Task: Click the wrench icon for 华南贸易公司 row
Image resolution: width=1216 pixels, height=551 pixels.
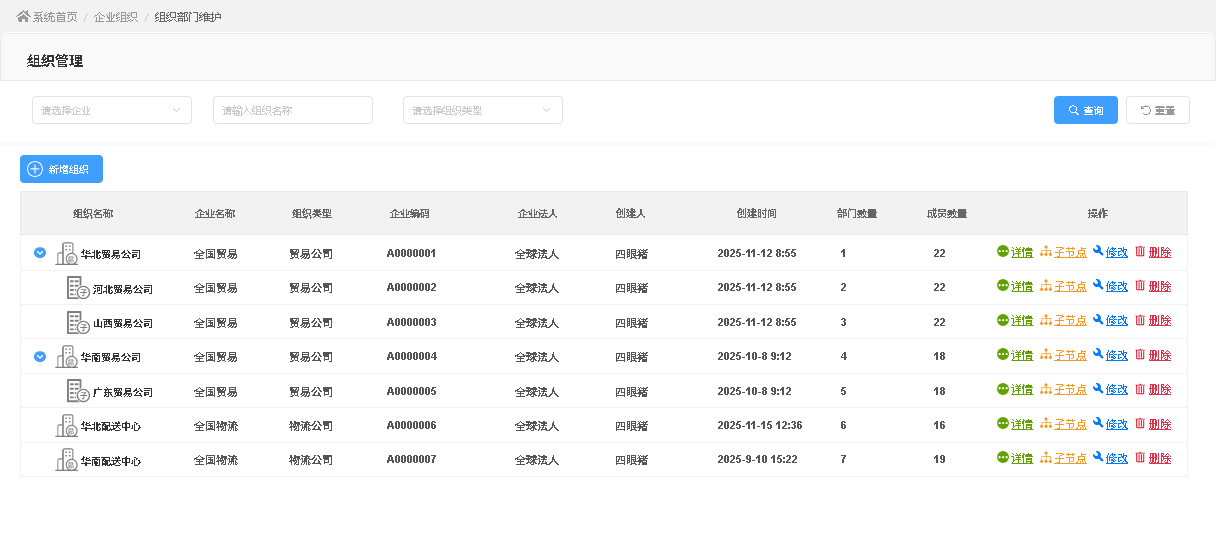Action: click(1098, 355)
